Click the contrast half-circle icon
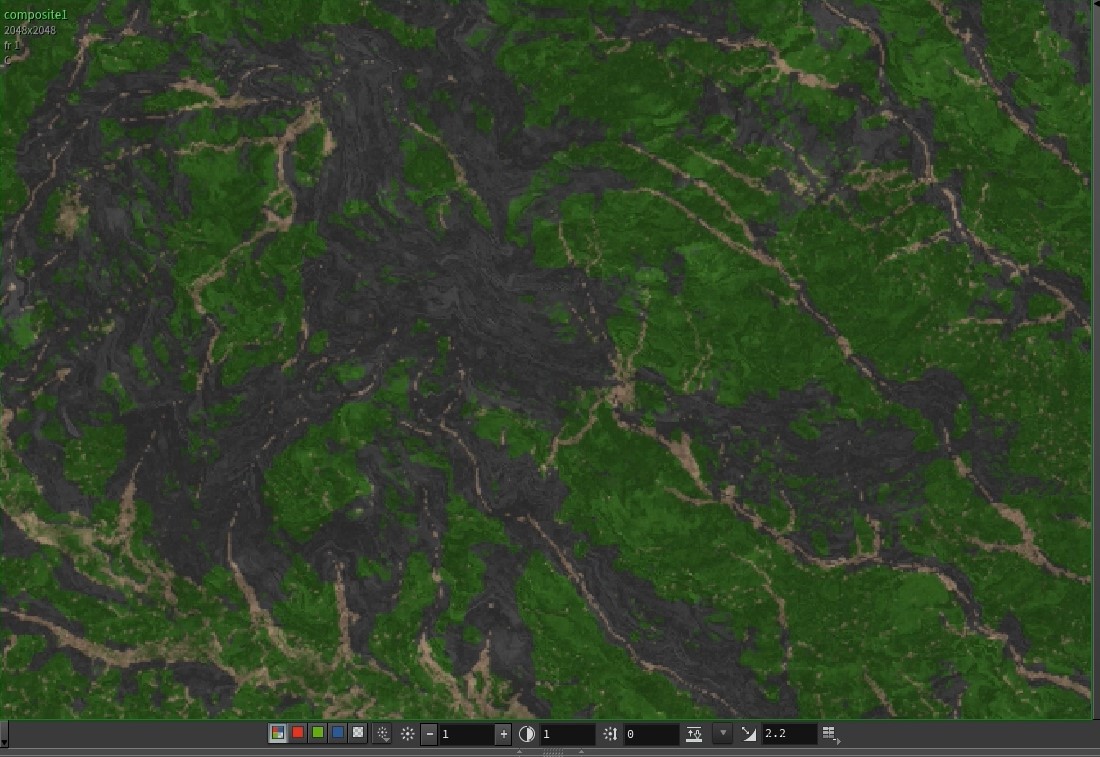 (526, 734)
